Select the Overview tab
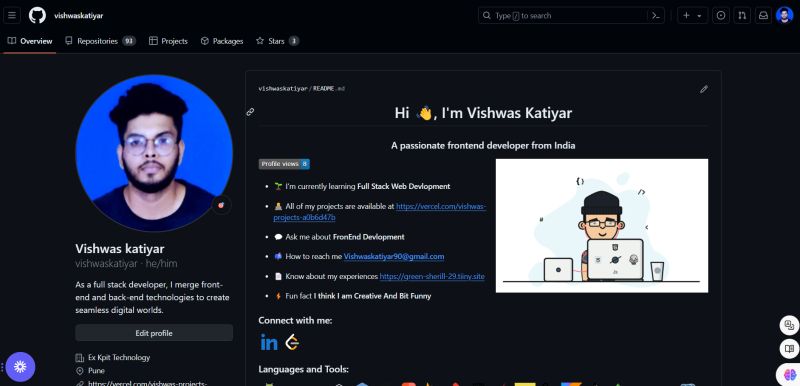800x386 pixels. coord(30,41)
